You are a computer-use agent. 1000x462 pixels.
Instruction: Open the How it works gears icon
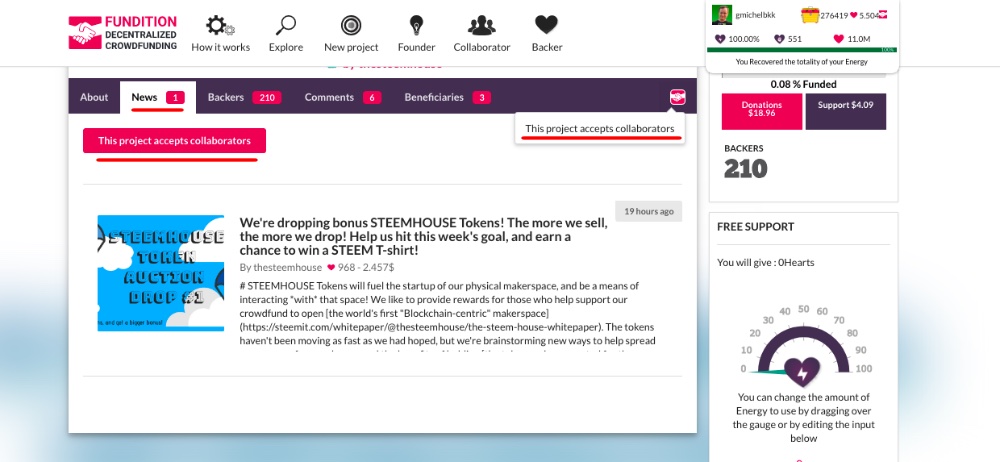(220, 26)
